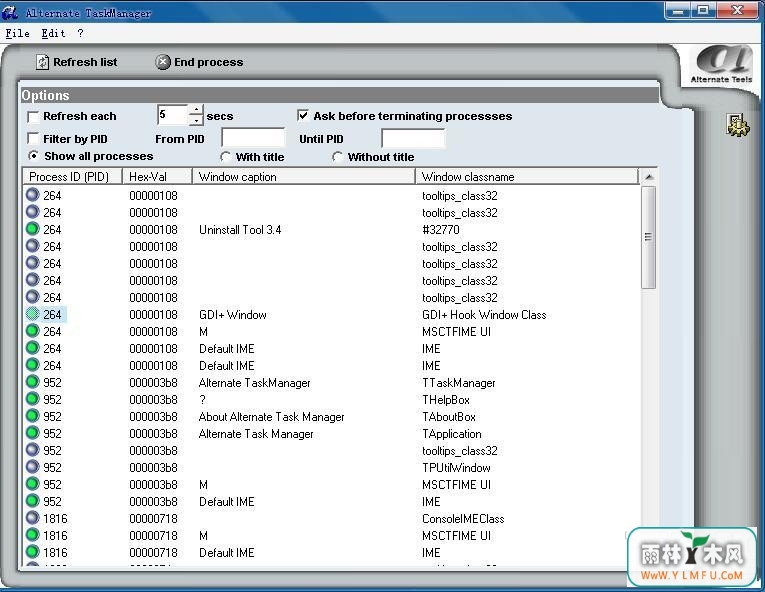
Task: Click the TApplication classname cell
Action: tap(452, 434)
